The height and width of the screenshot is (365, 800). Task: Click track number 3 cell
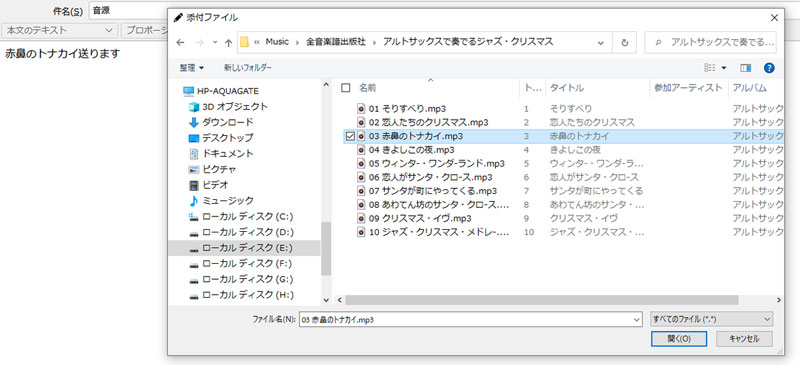pos(526,136)
